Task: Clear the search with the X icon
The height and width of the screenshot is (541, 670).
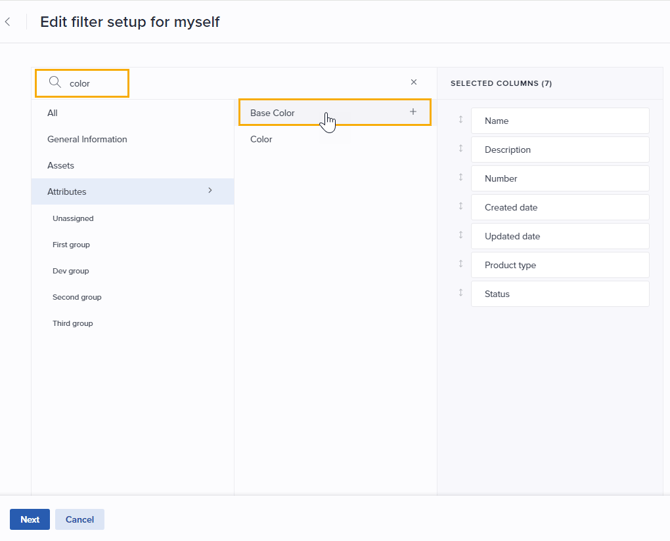Action: tap(414, 83)
